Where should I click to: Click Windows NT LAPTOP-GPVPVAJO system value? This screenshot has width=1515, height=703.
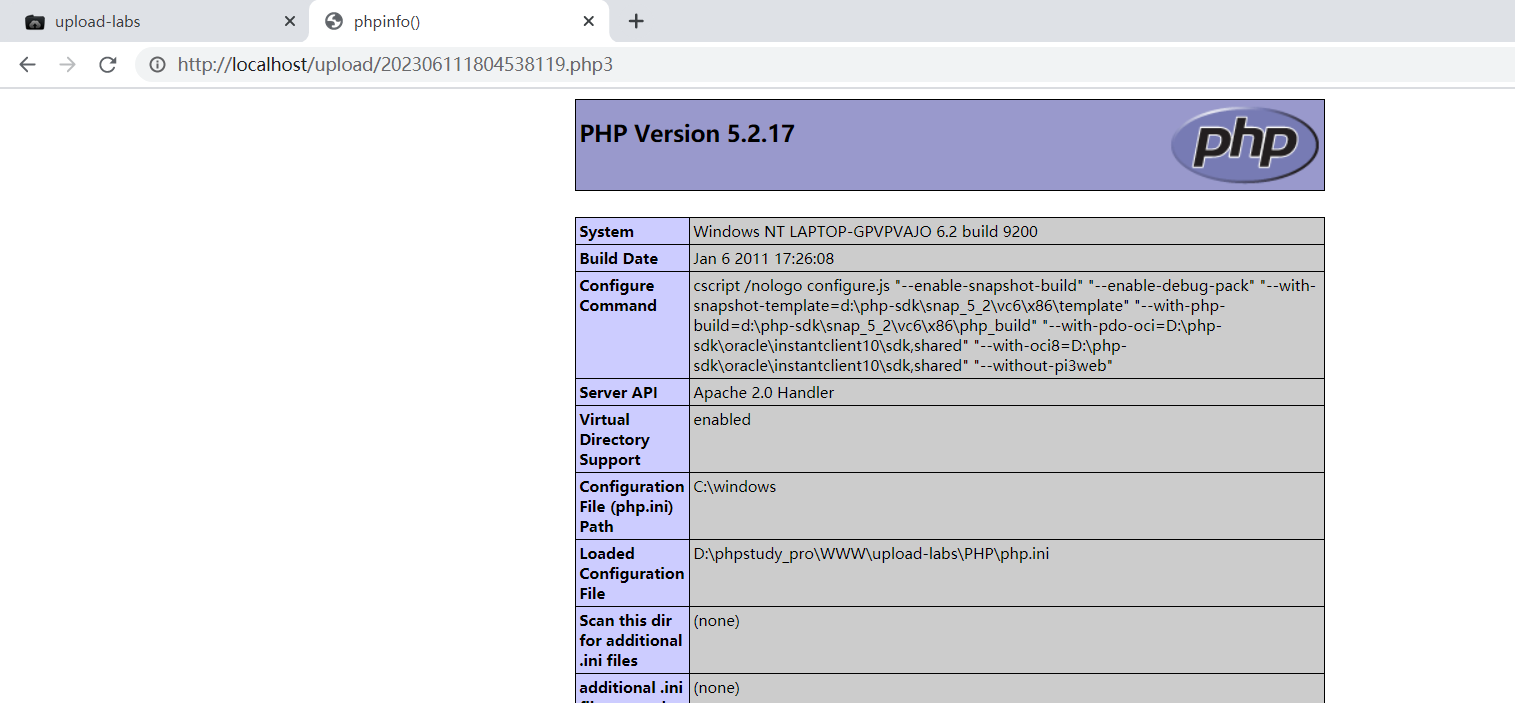tap(865, 232)
